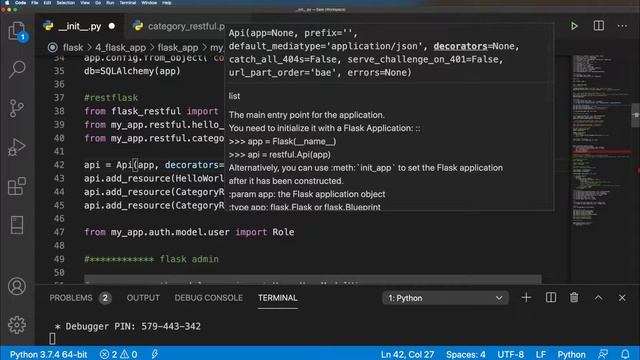Change LF end of line sequence
640x360 pixels.
[x=541, y=354]
